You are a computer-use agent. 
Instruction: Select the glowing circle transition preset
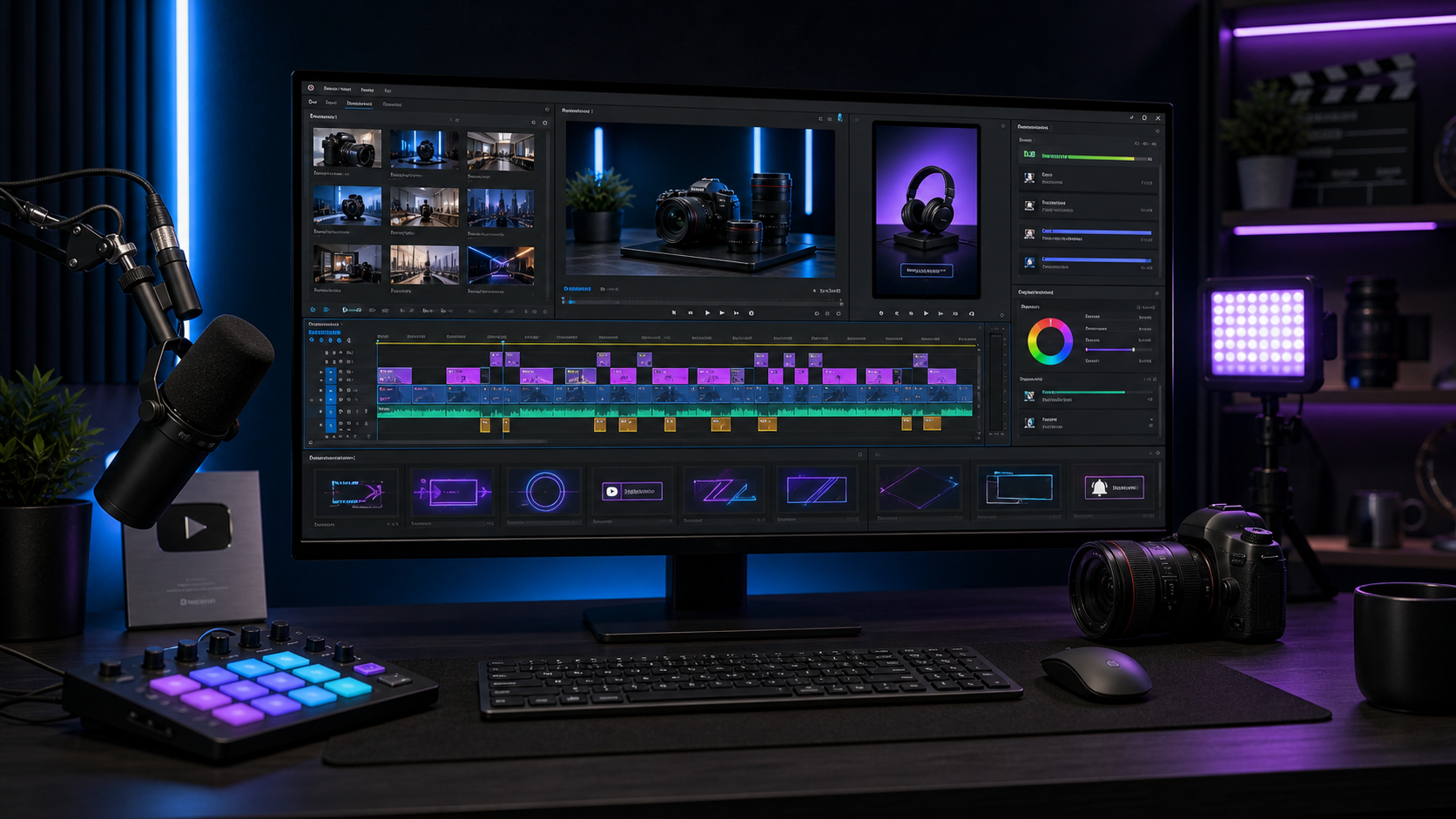click(x=544, y=492)
